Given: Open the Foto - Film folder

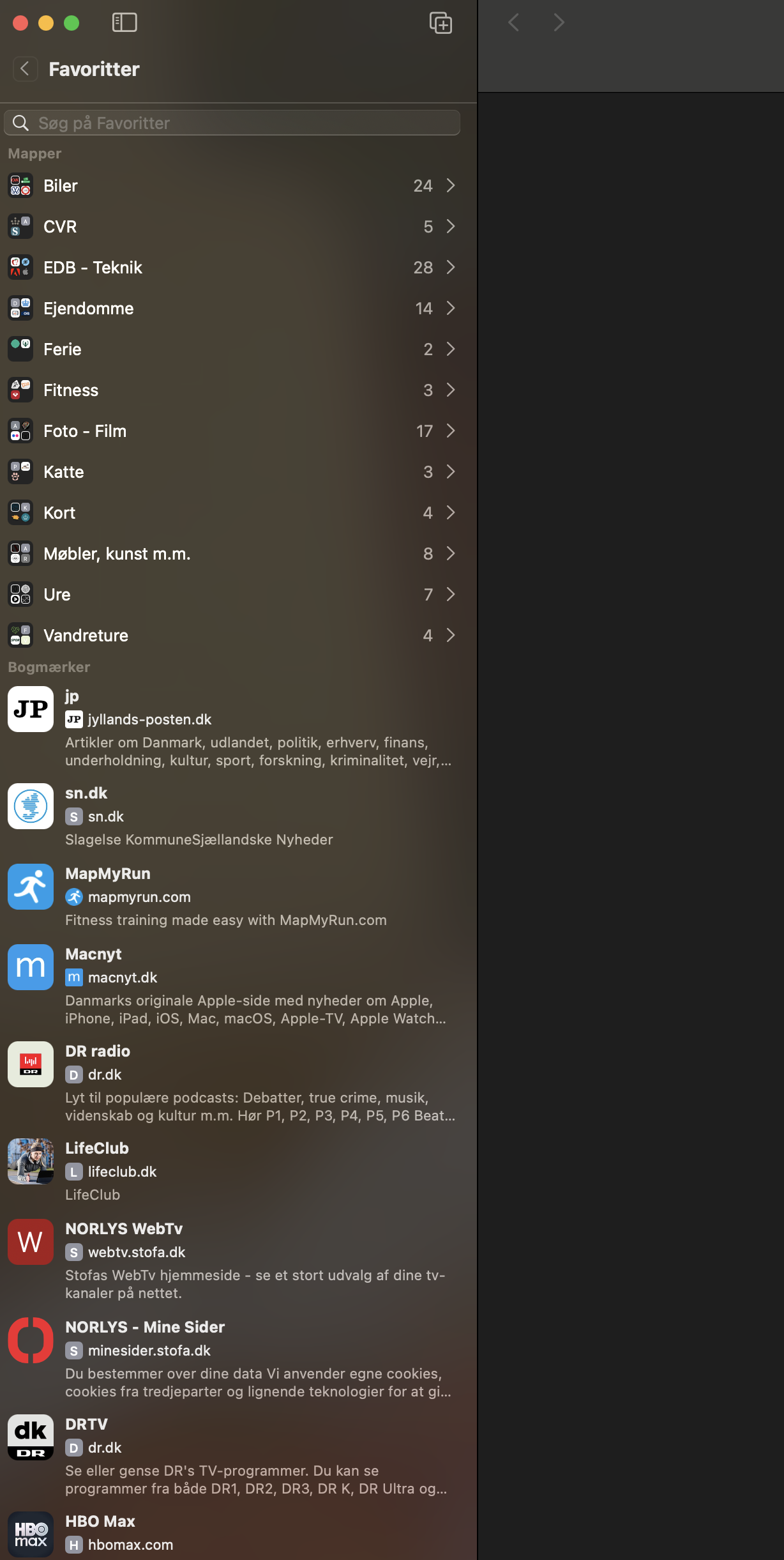Looking at the screenshot, I should point(85,431).
